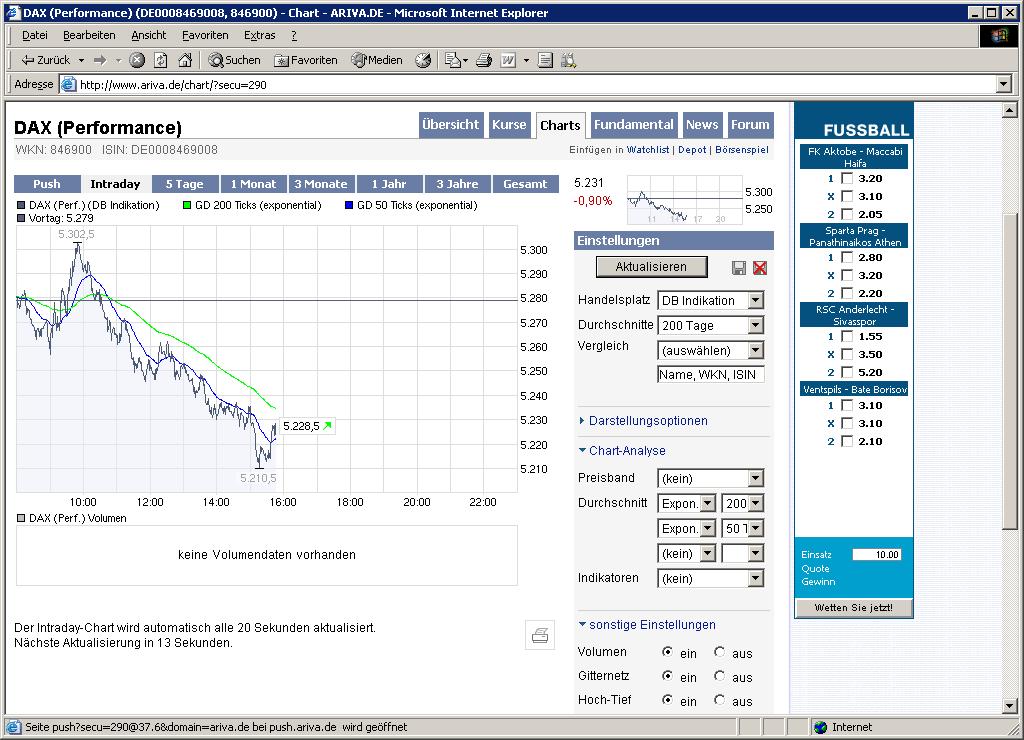Click the page icon in the address bar

tap(68, 84)
